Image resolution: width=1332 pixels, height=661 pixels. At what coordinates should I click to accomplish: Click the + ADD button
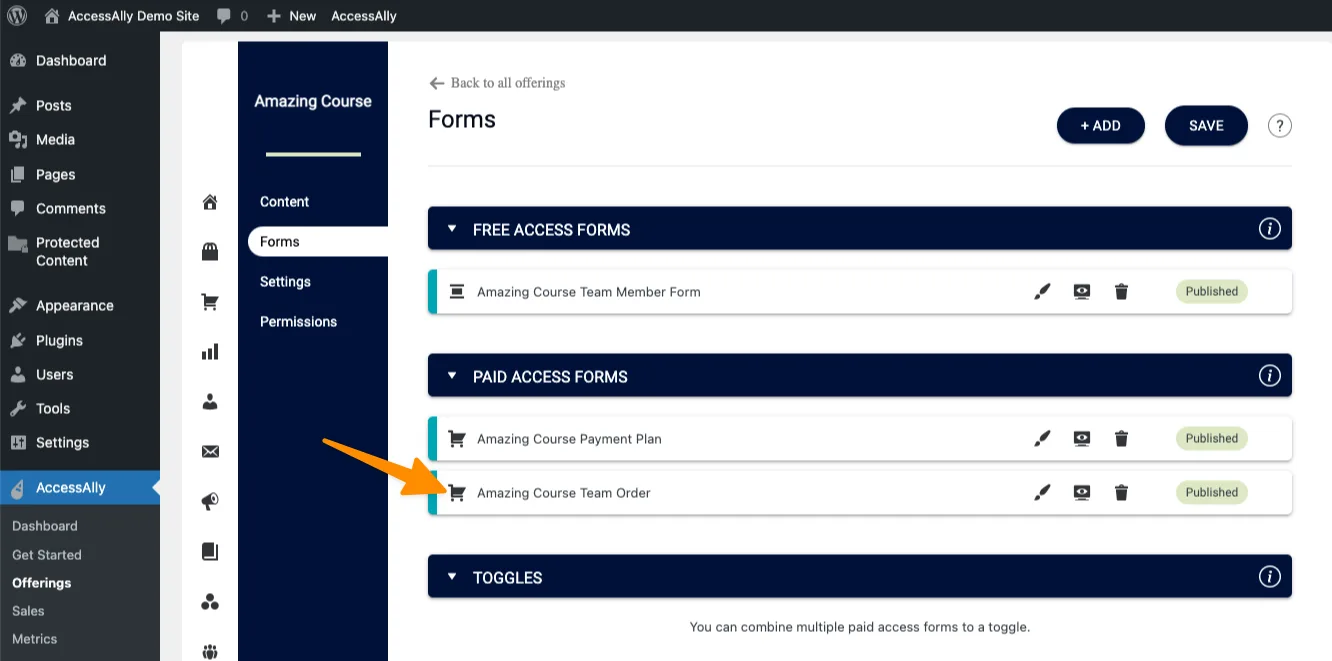click(x=1100, y=126)
